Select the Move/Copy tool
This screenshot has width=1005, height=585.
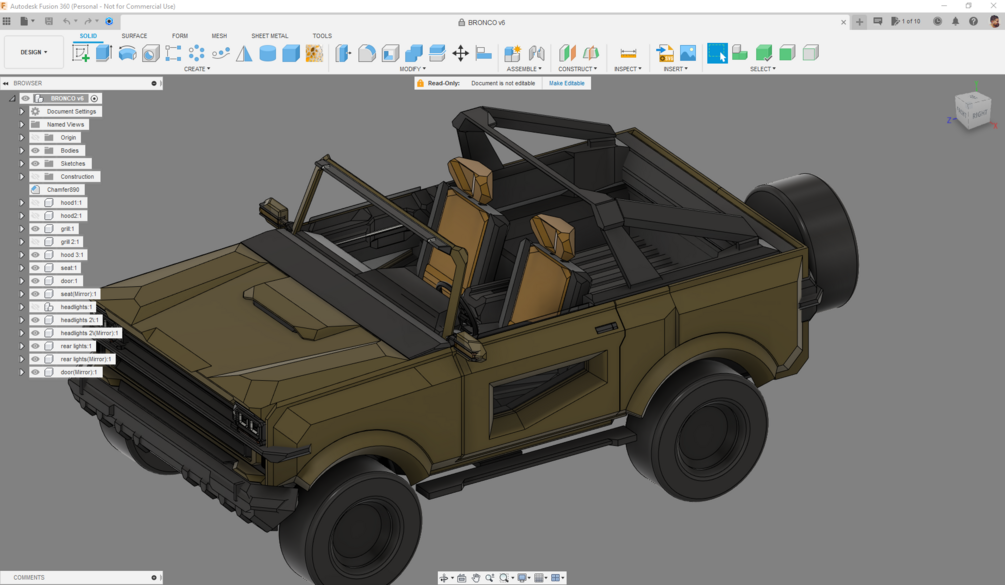pyautogui.click(x=460, y=53)
